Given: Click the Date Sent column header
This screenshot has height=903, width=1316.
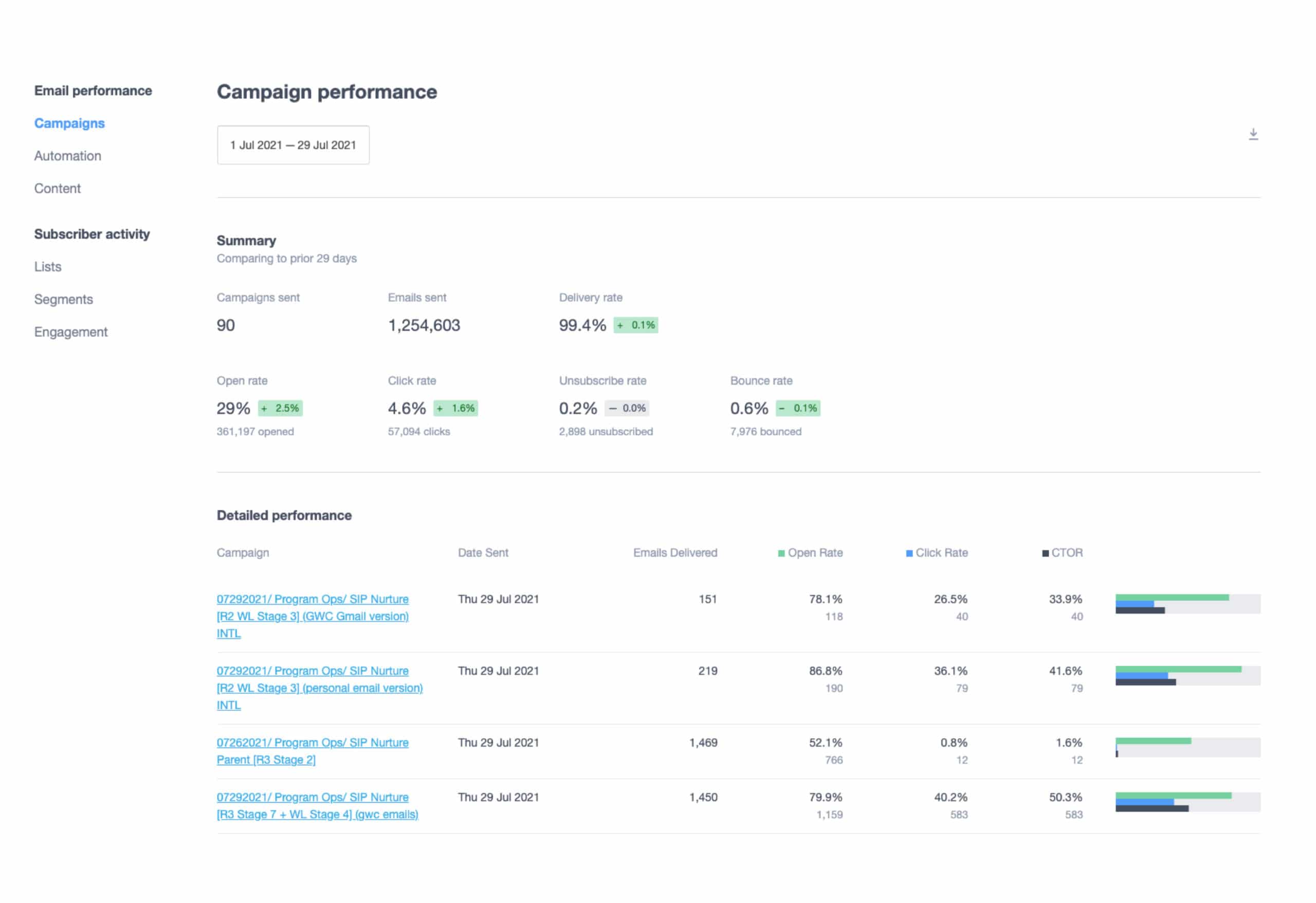Looking at the screenshot, I should pos(483,552).
